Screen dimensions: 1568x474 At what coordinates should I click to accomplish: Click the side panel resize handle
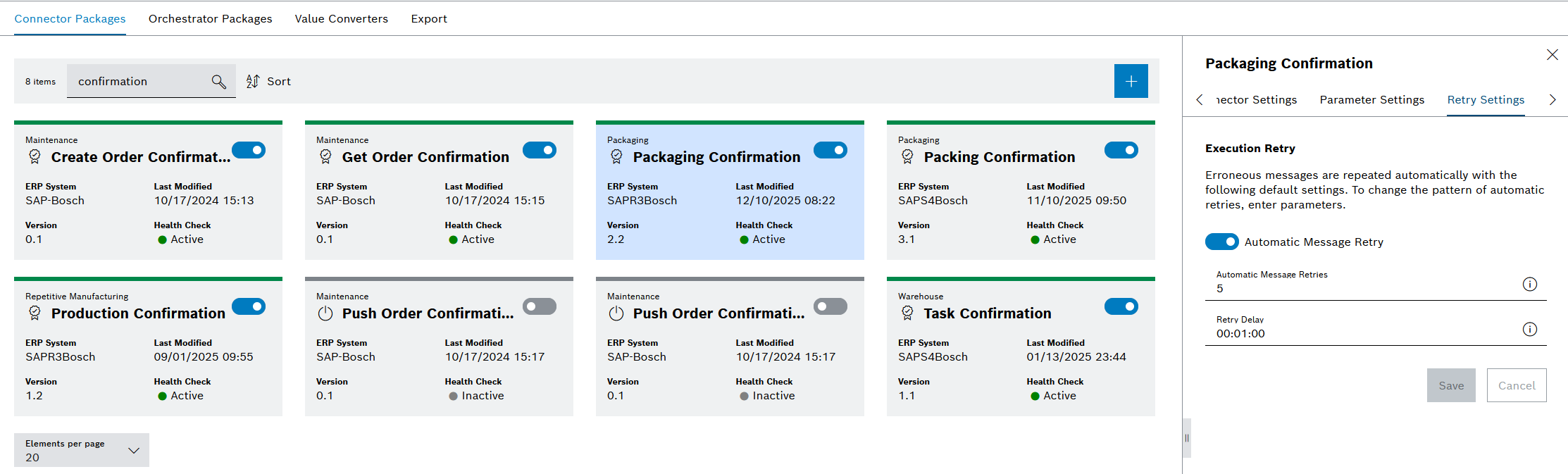click(1187, 438)
